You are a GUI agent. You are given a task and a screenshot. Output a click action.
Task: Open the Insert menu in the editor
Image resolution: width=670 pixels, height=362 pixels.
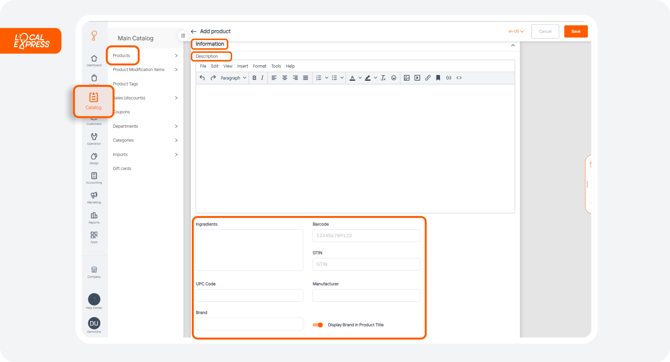coord(242,66)
